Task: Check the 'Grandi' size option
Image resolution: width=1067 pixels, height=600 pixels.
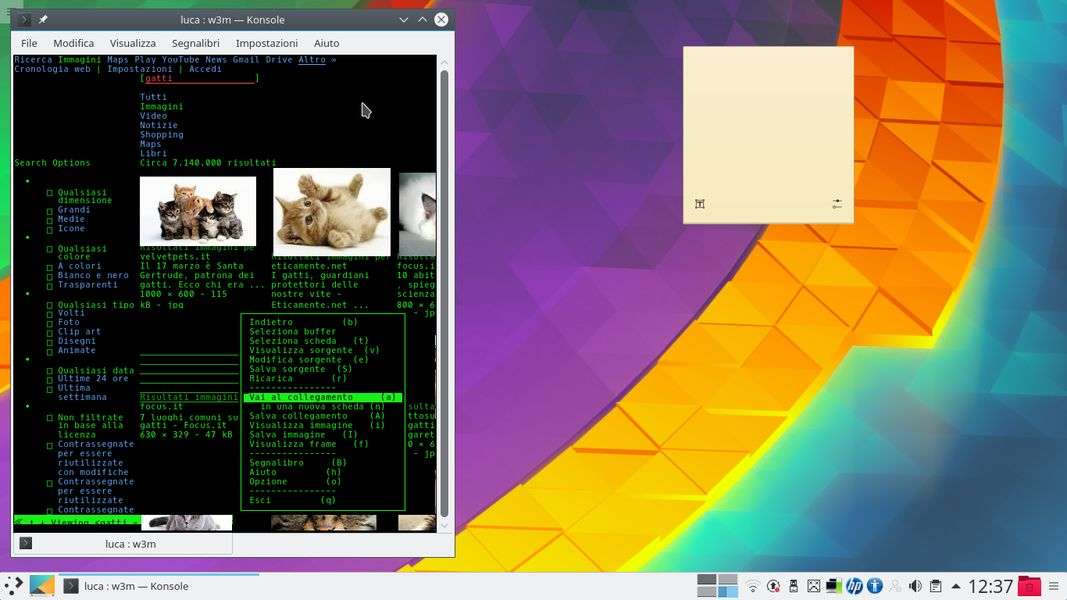Action: [x=50, y=211]
